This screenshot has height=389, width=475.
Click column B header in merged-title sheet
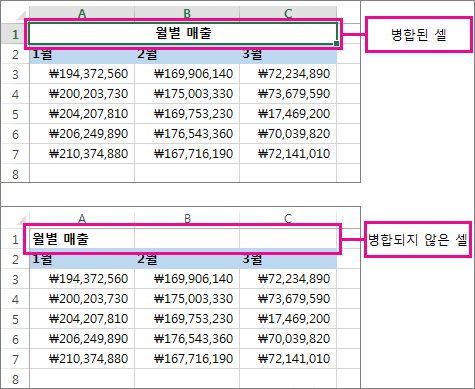coord(187,13)
